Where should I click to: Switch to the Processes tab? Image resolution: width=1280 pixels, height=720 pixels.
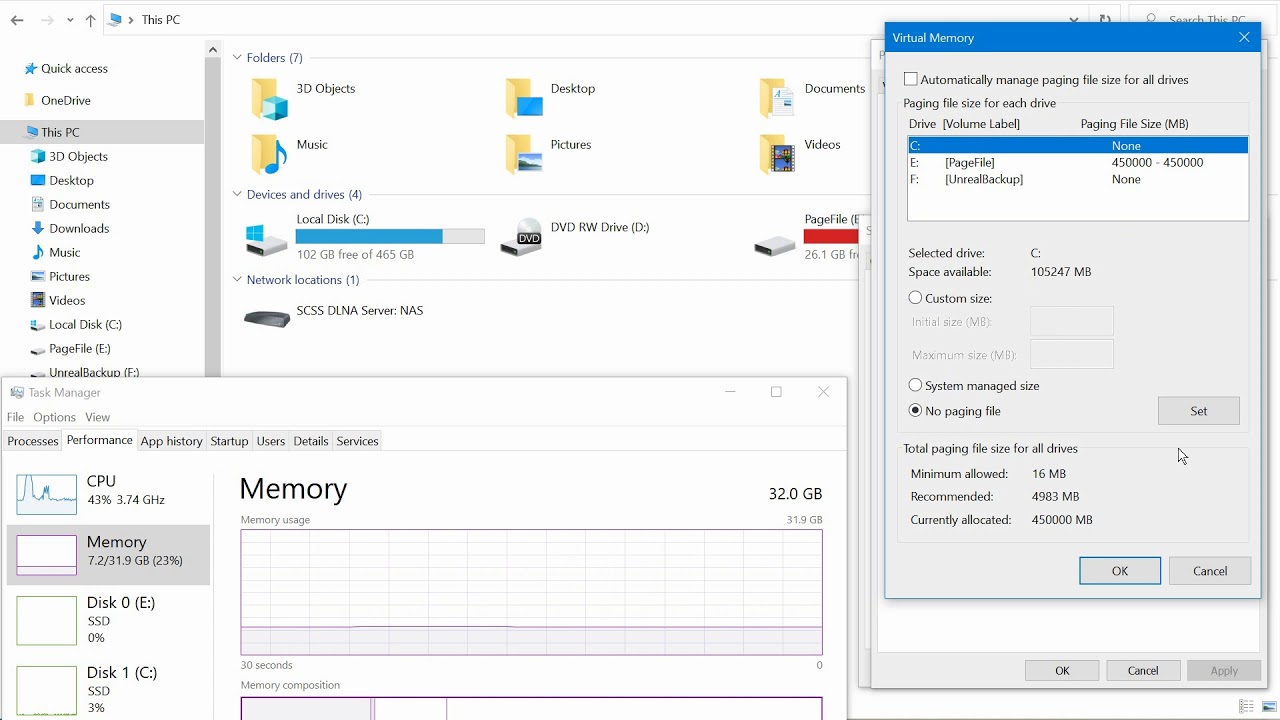coord(33,441)
